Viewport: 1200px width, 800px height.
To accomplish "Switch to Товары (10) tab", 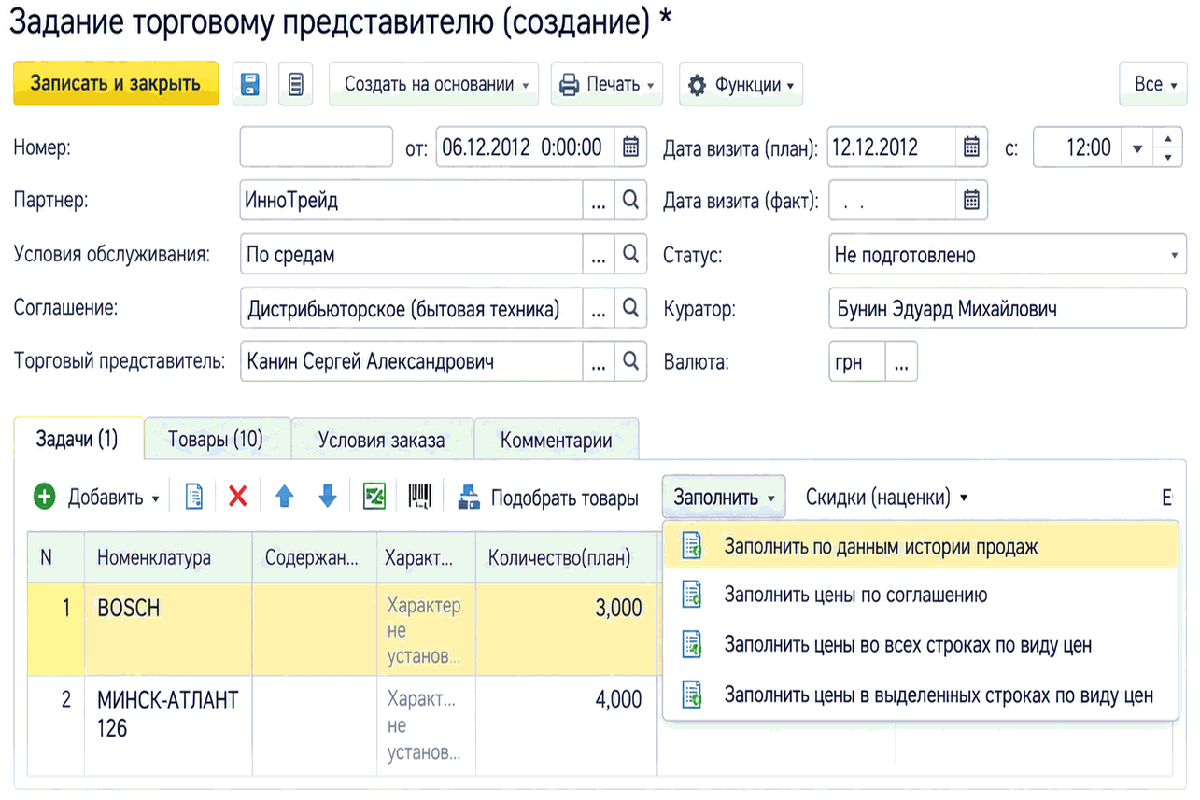I will point(216,439).
